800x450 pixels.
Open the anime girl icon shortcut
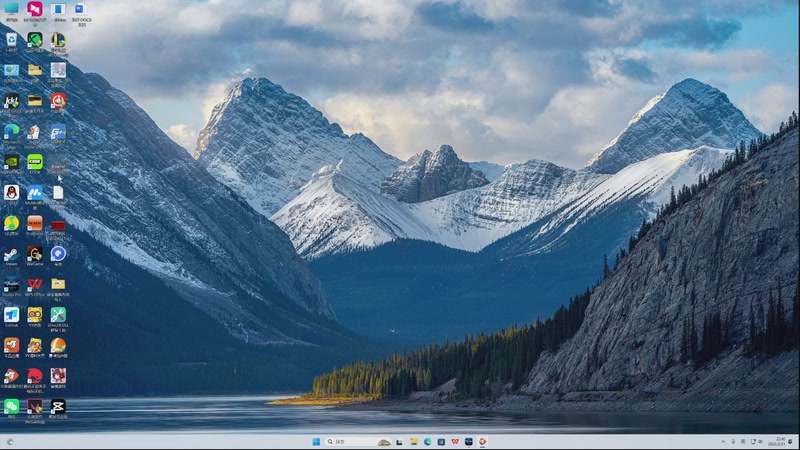58,376
